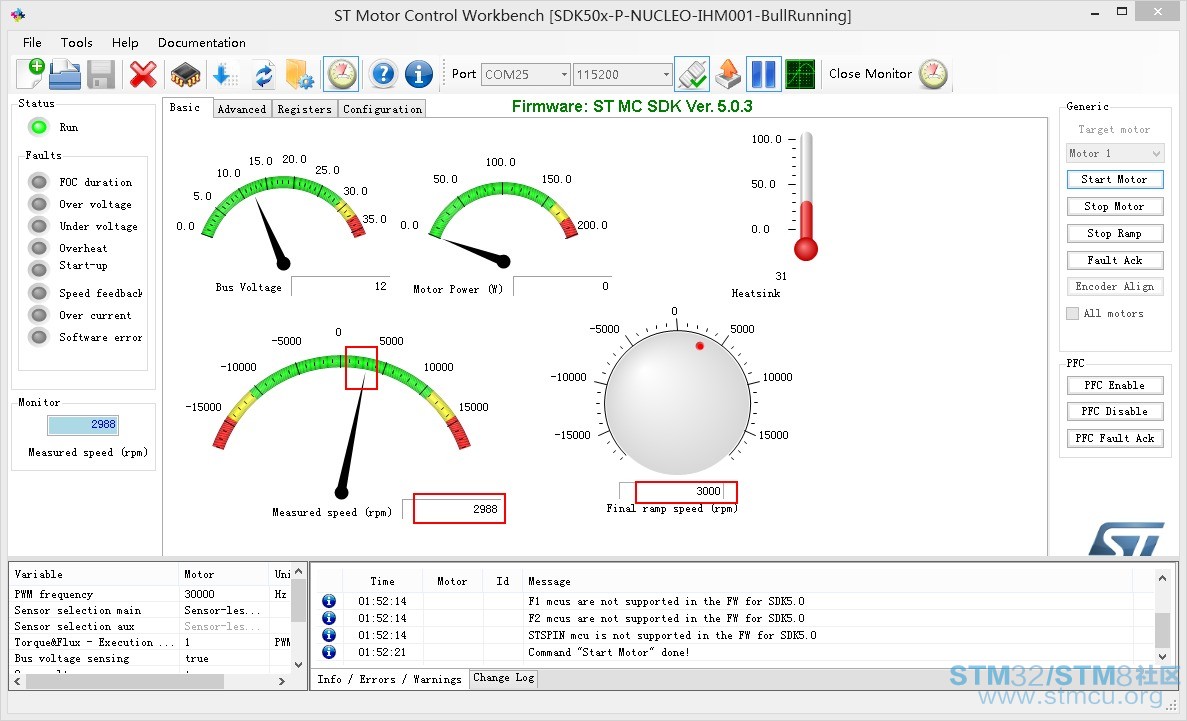Open the Motor 1 target motor dropdown
1187x721 pixels.
pos(1114,153)
